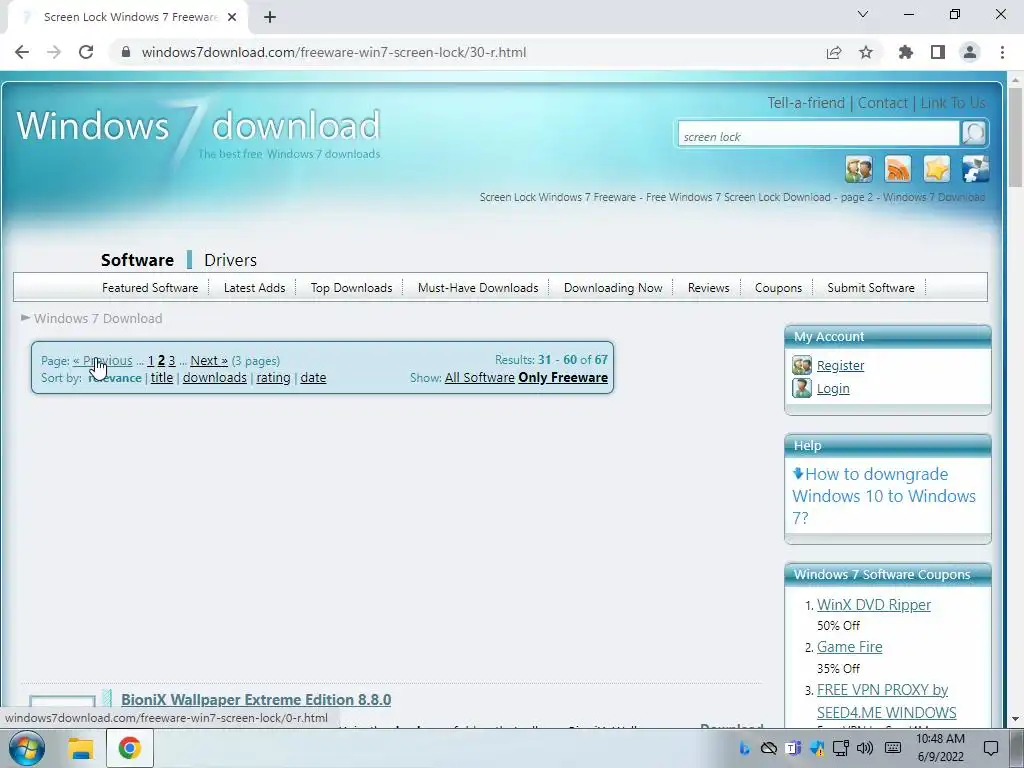Click the page vertical scrollbar thumb

(x=1015, y=137)
